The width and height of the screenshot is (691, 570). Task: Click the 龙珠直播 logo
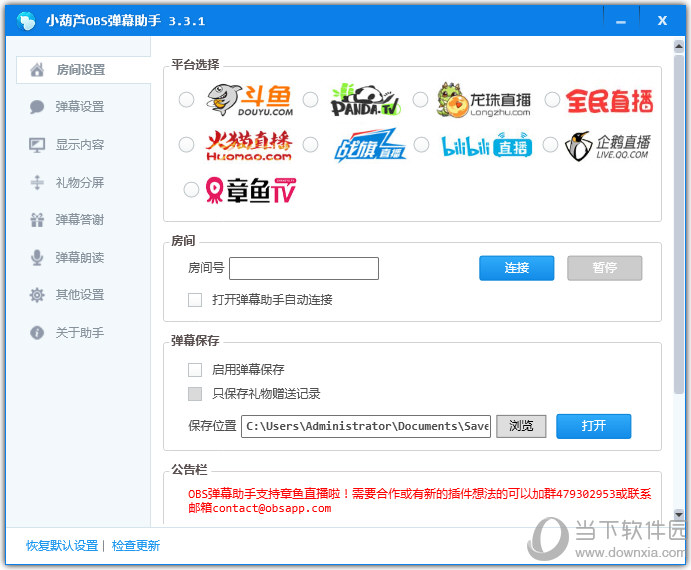[x=483, y=100]
